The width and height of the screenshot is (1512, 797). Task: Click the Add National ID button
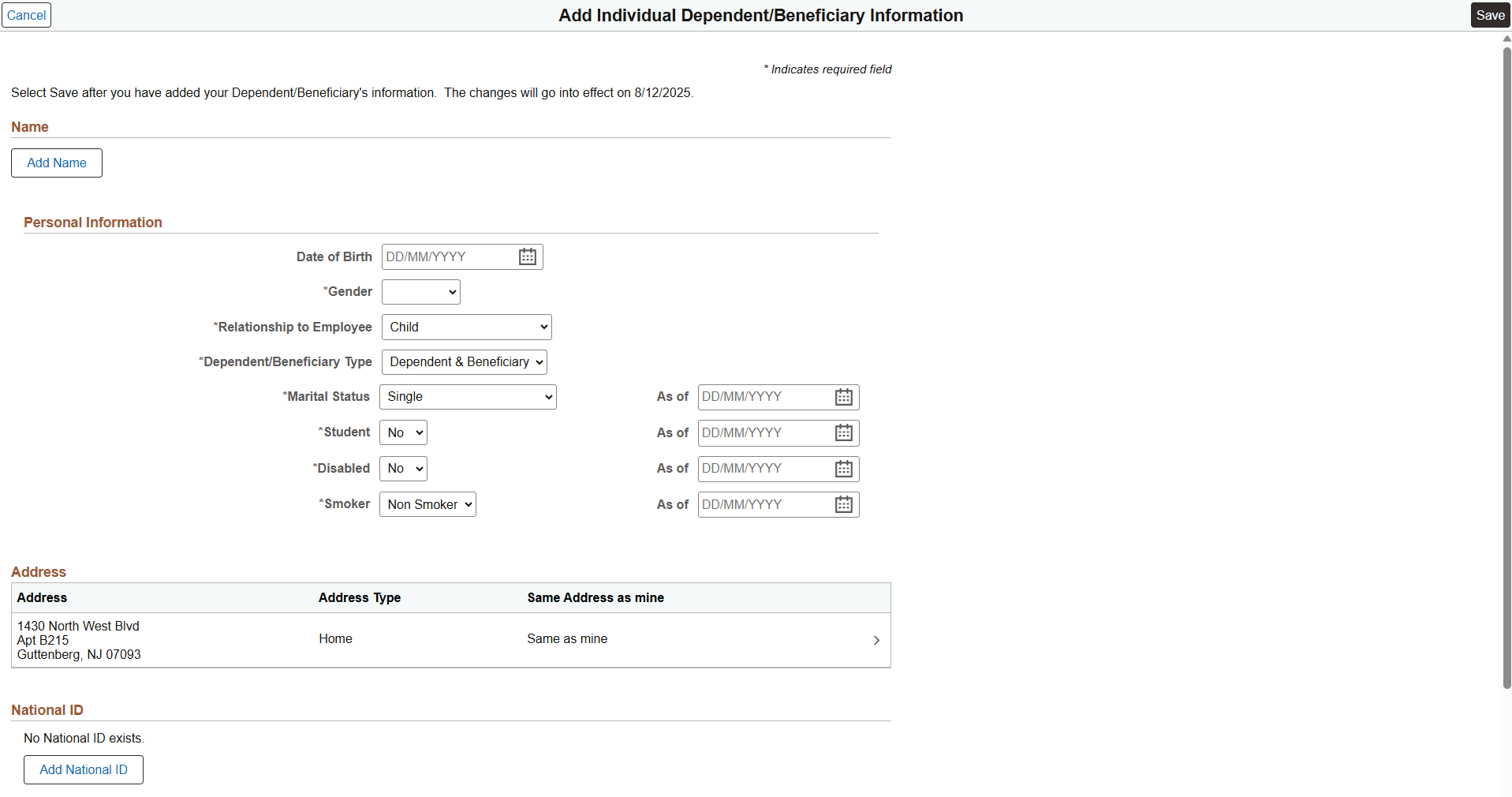83,769
